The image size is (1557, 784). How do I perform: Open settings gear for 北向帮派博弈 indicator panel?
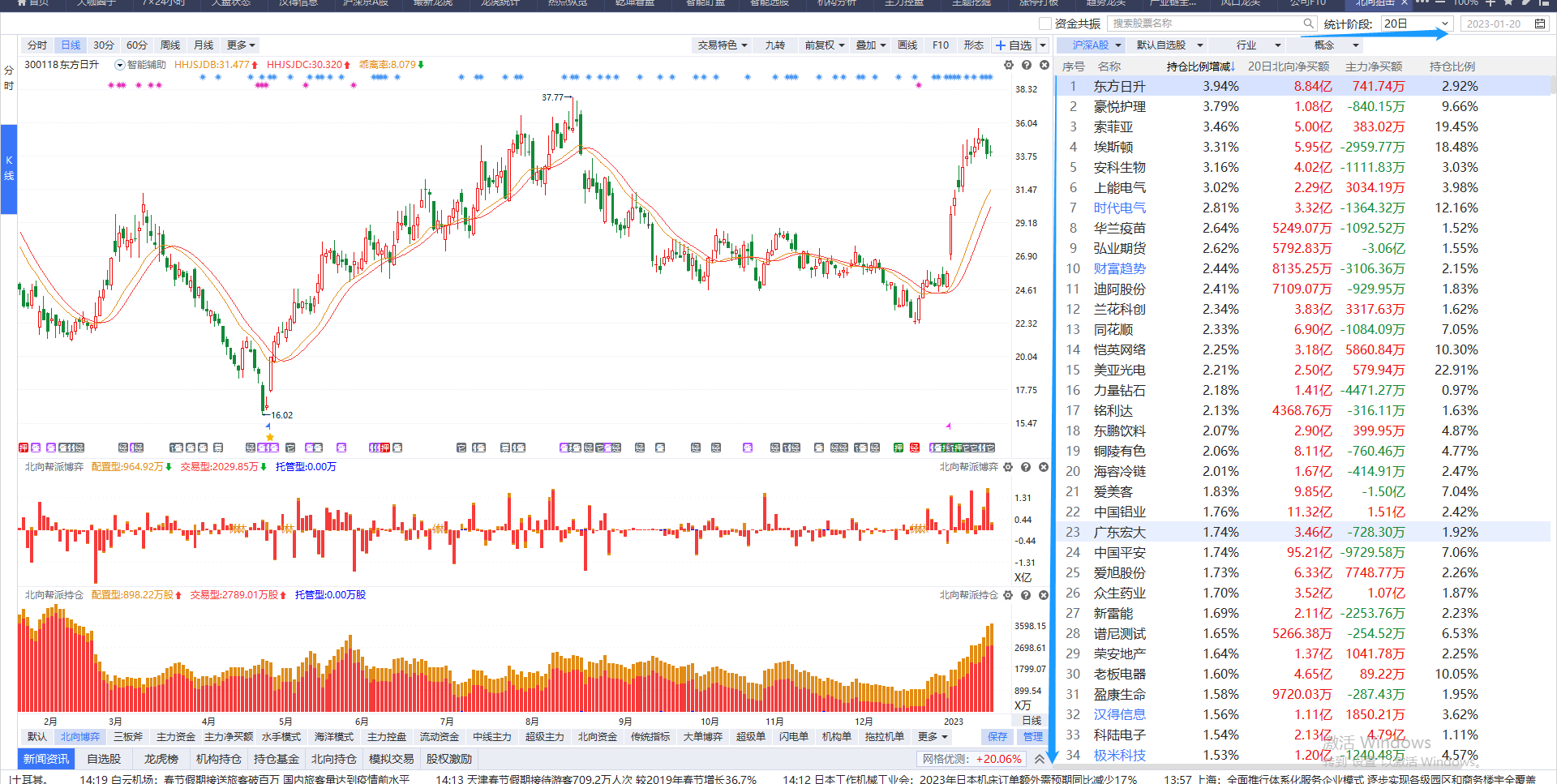(x=1008, y=467)
